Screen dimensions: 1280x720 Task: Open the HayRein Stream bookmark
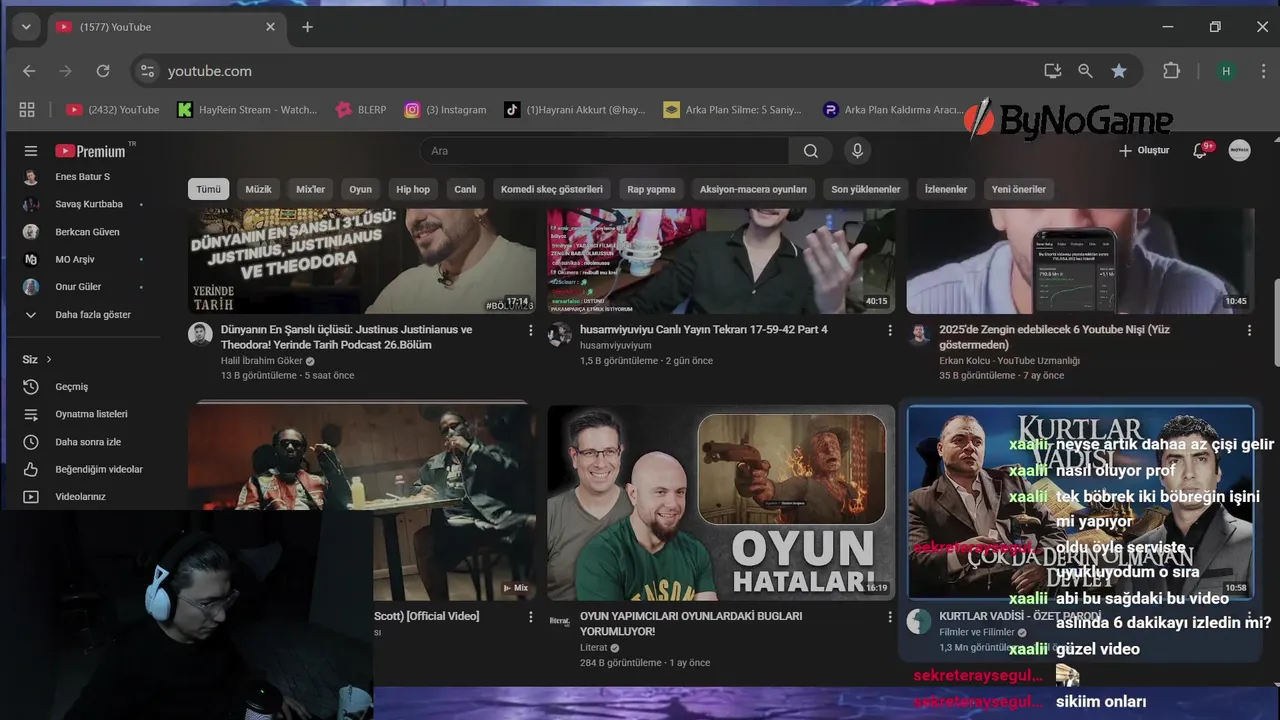click(248, 110)
